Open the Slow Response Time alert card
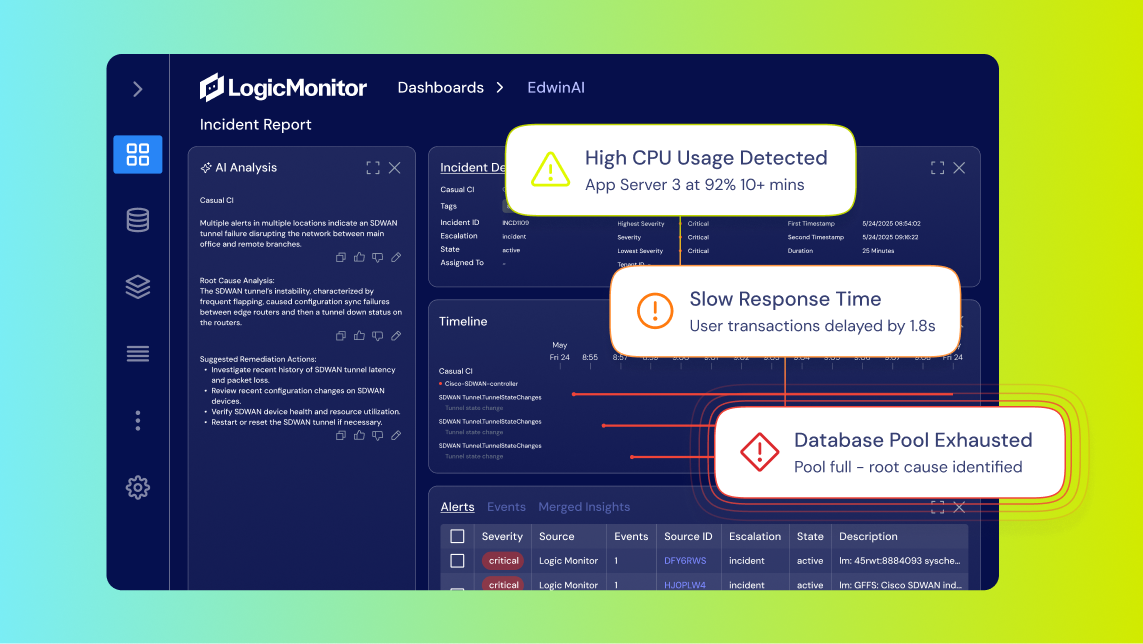This screenshot has height=644, width=1143. coord(785,311)
